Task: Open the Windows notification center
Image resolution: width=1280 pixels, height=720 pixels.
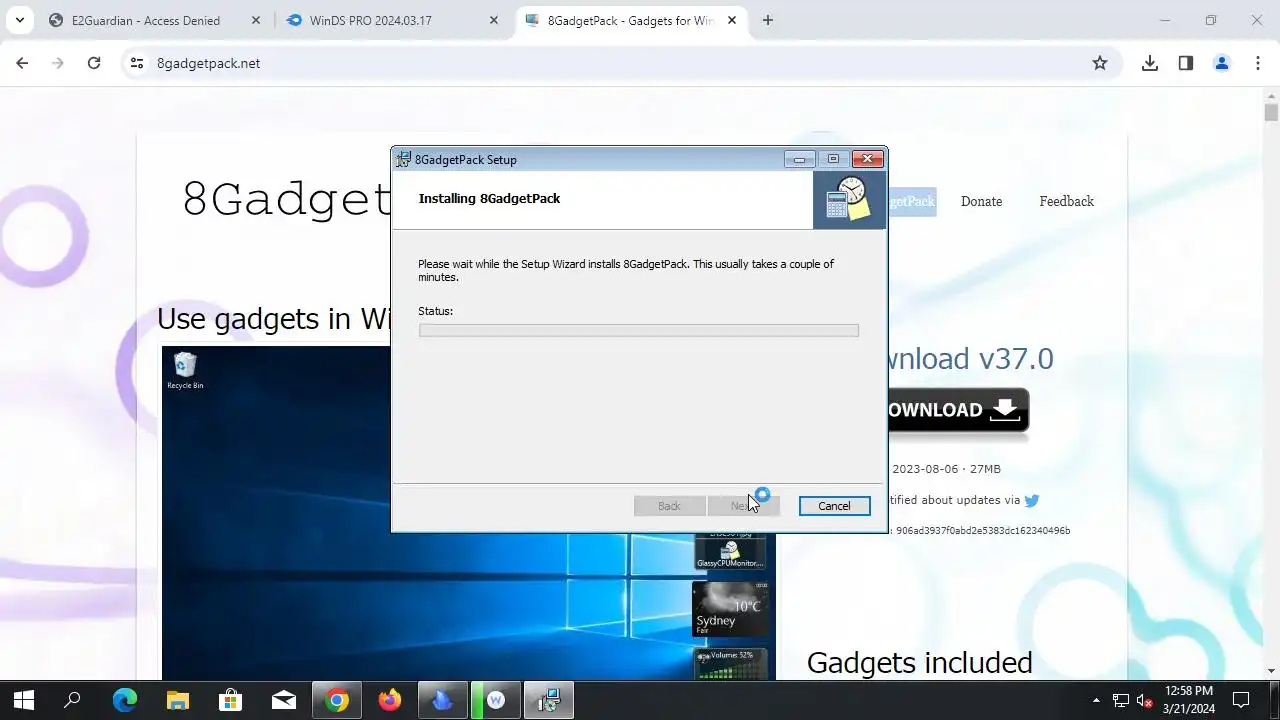Action: (x=1241, y=700)
